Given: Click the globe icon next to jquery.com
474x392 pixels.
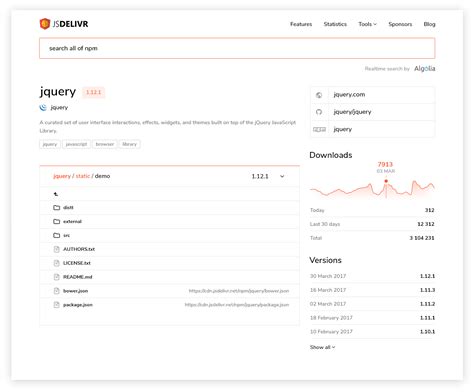Looking at the screenshot, I should pyautogui.click(x=319, y=95).
